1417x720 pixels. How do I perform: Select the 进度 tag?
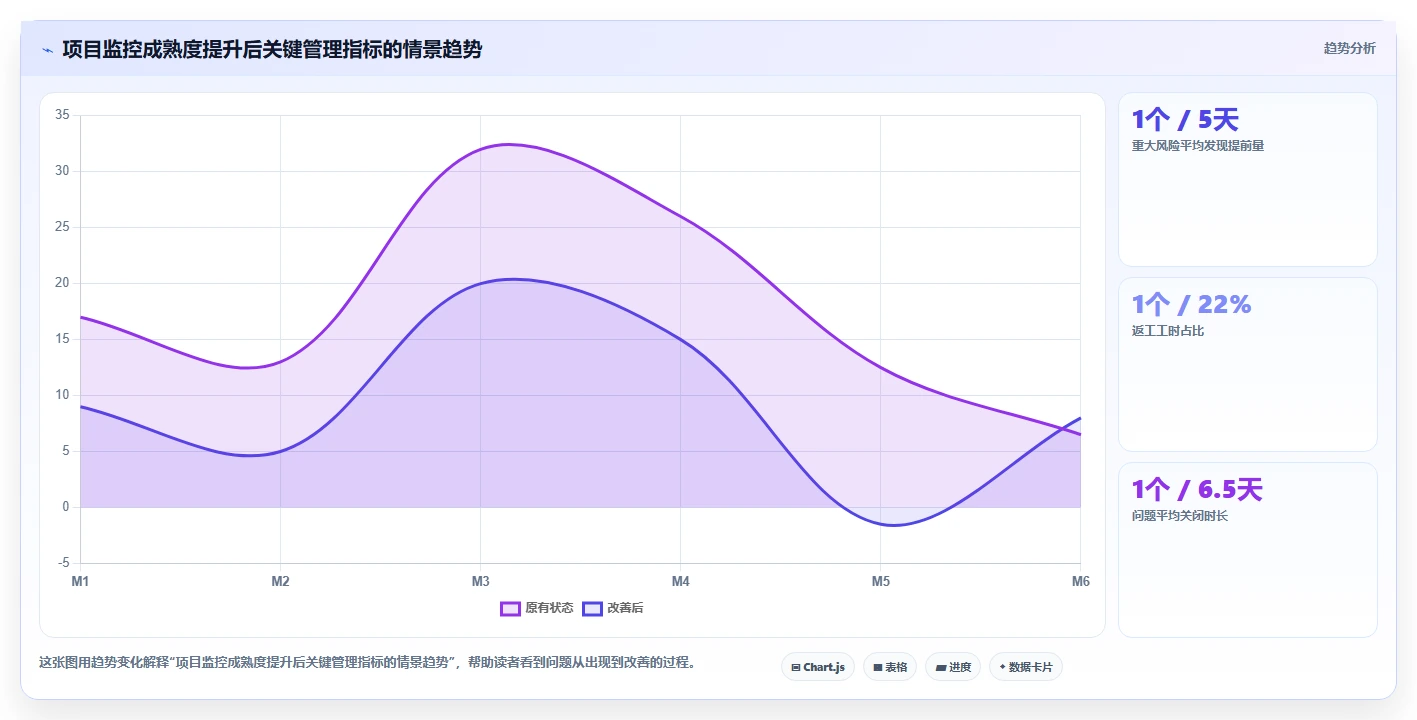point(953,667)
